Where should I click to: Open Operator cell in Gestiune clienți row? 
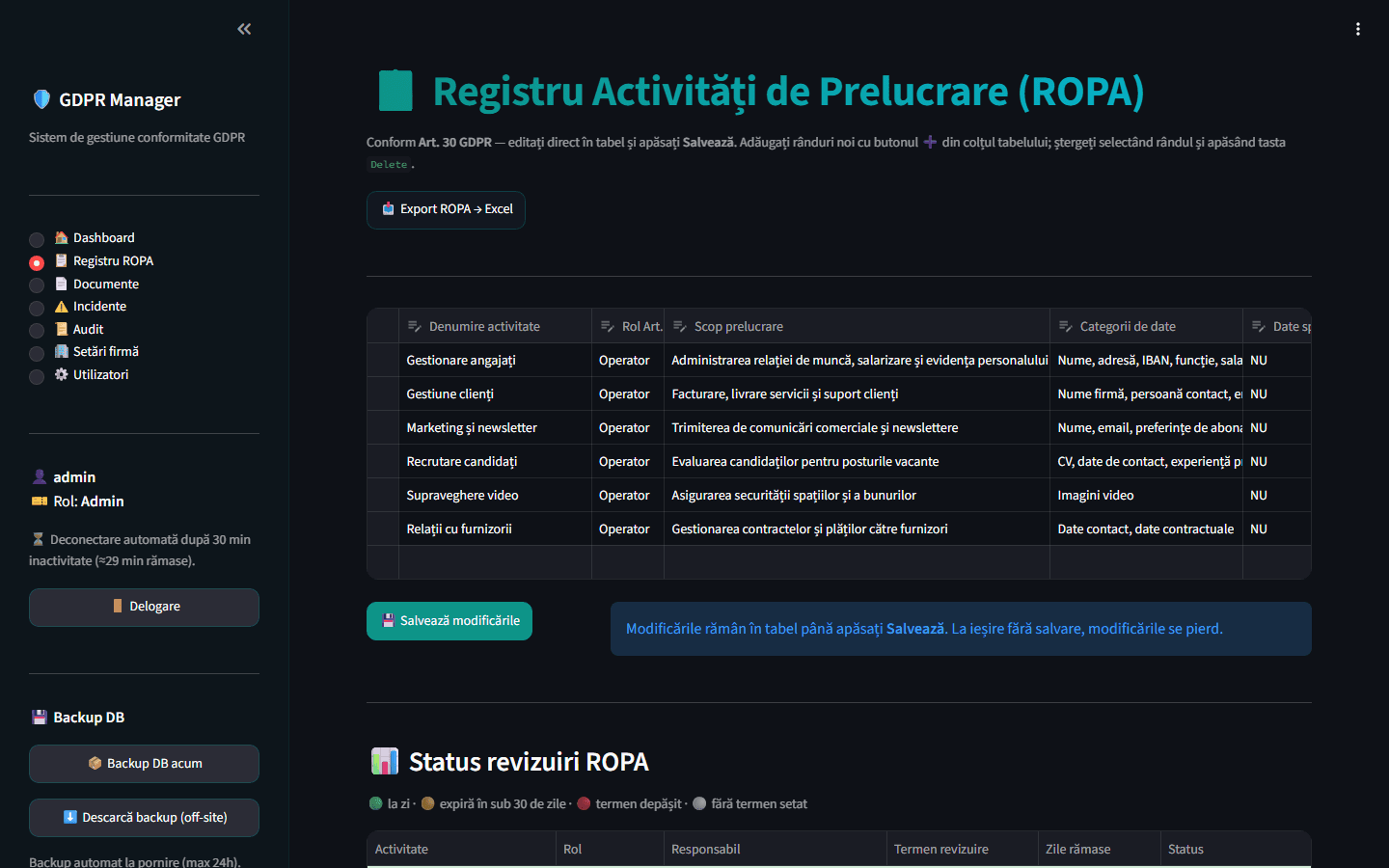628,393
